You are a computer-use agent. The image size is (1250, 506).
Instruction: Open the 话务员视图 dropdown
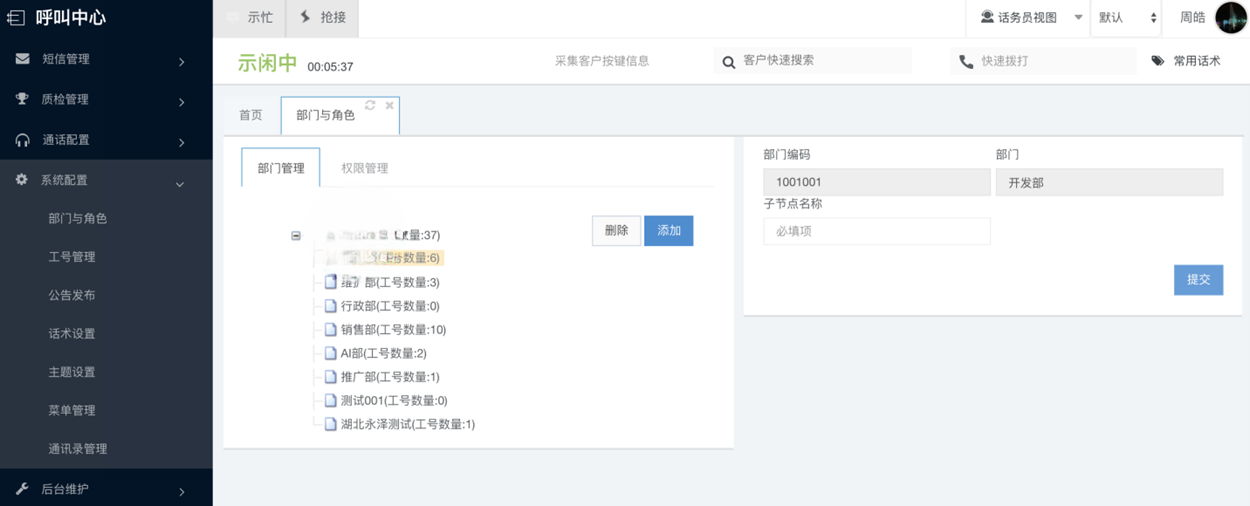click(1078, 18)
